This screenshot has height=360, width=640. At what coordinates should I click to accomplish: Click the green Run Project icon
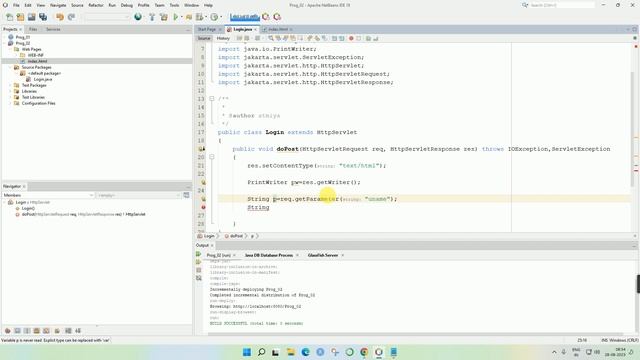tap(176, 17)
